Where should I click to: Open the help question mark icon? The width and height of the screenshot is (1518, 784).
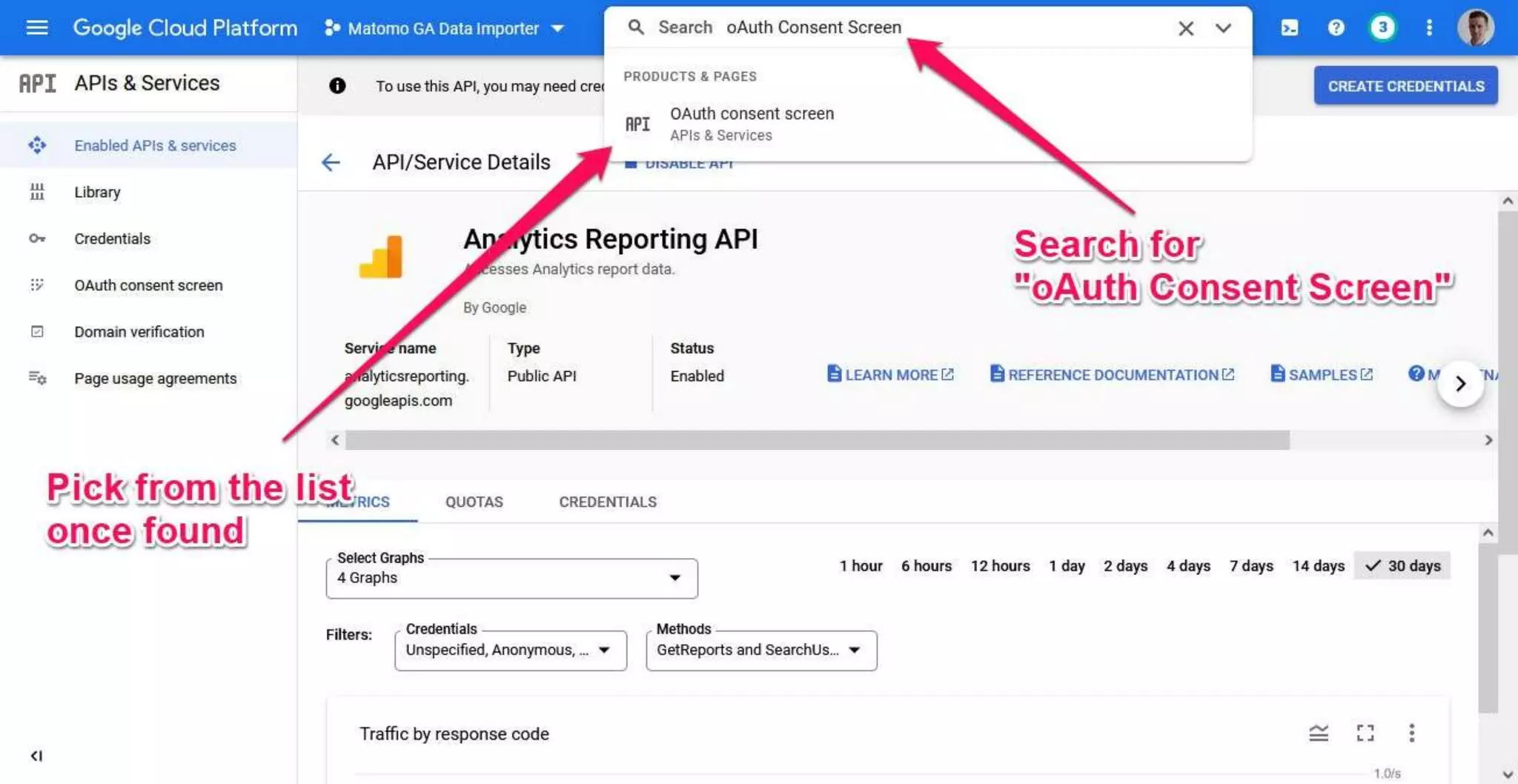coord(1336,28)
